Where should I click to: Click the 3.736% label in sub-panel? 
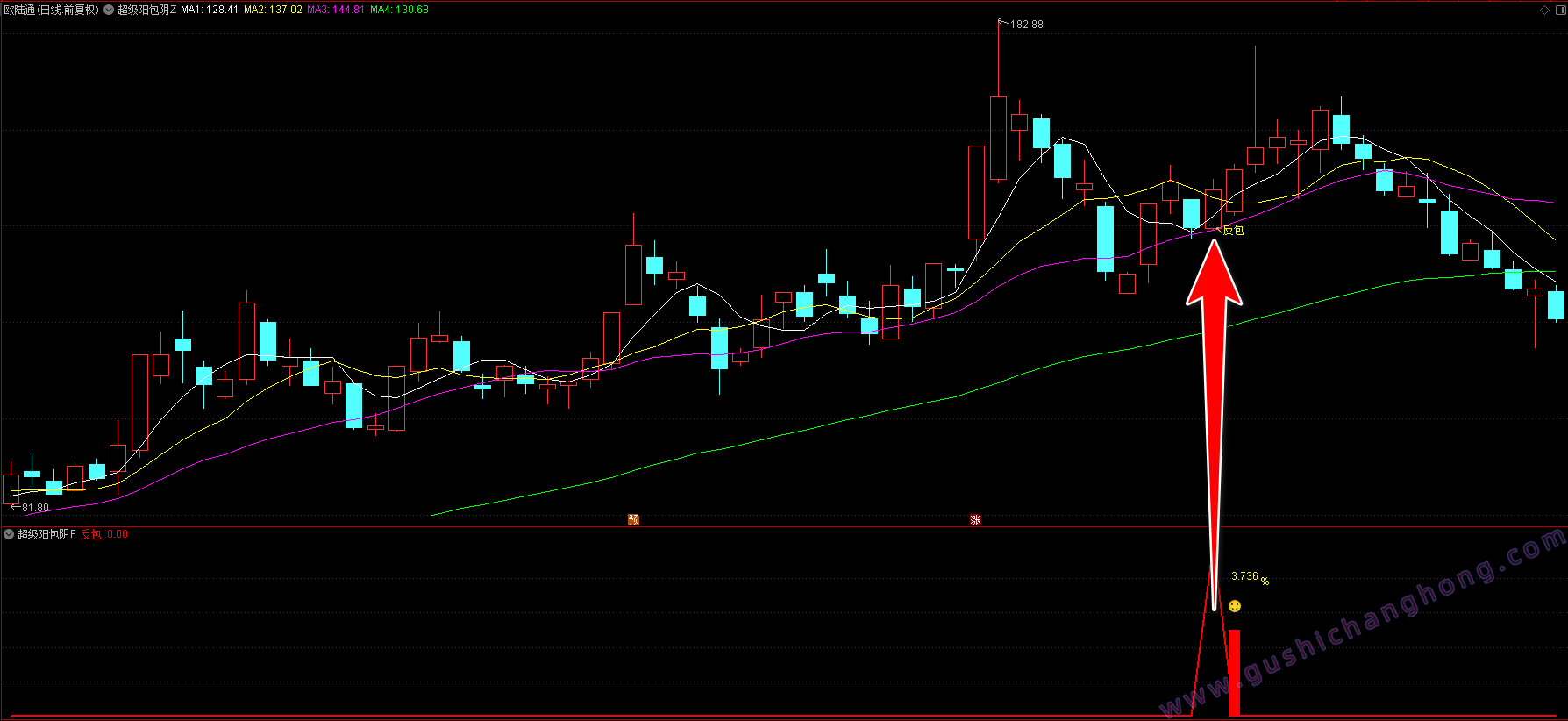pos(1250,577)
